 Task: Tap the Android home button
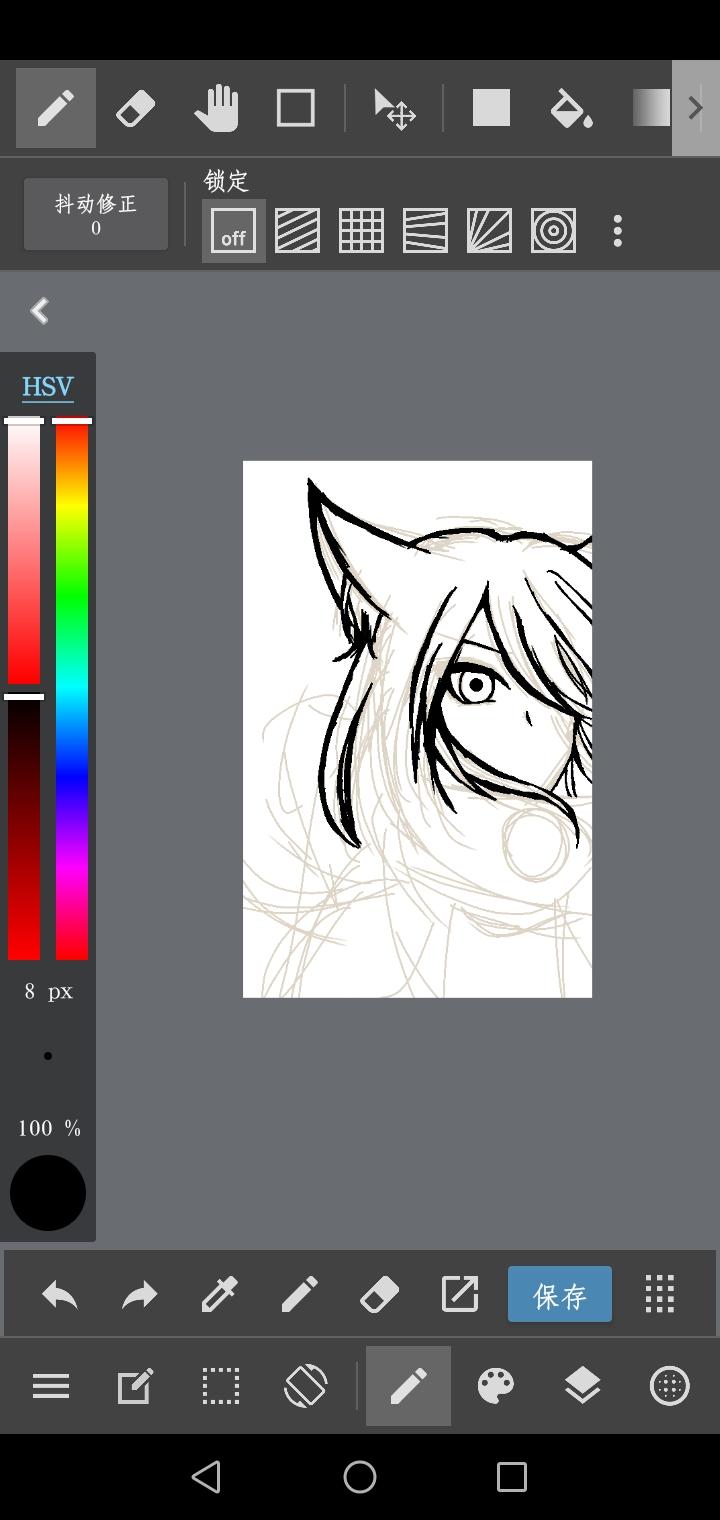coord(360,1476)
